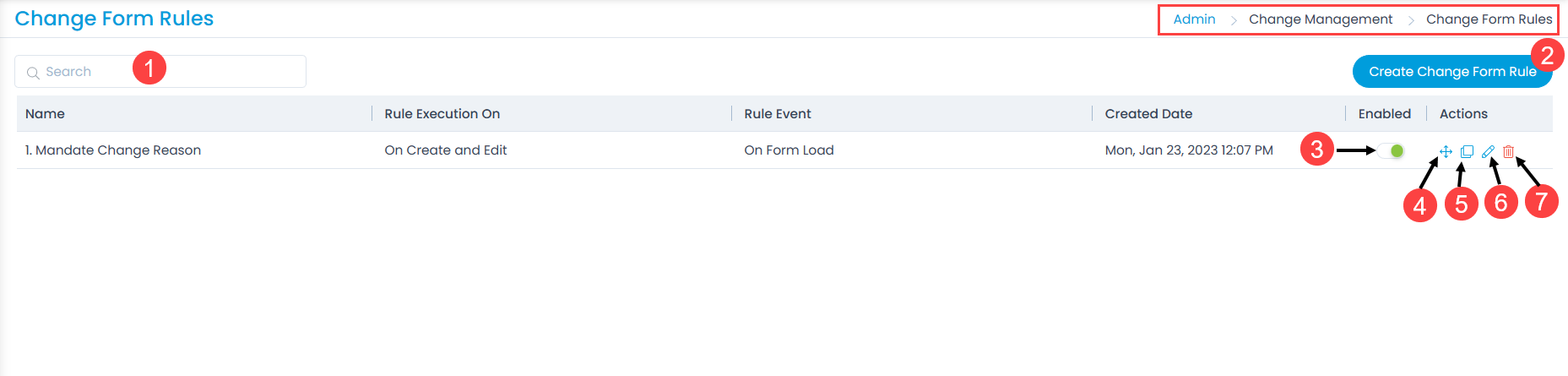Click the Change Form Rules page title
This screenshot has width=1568, height=376.
tap(114, 19)
